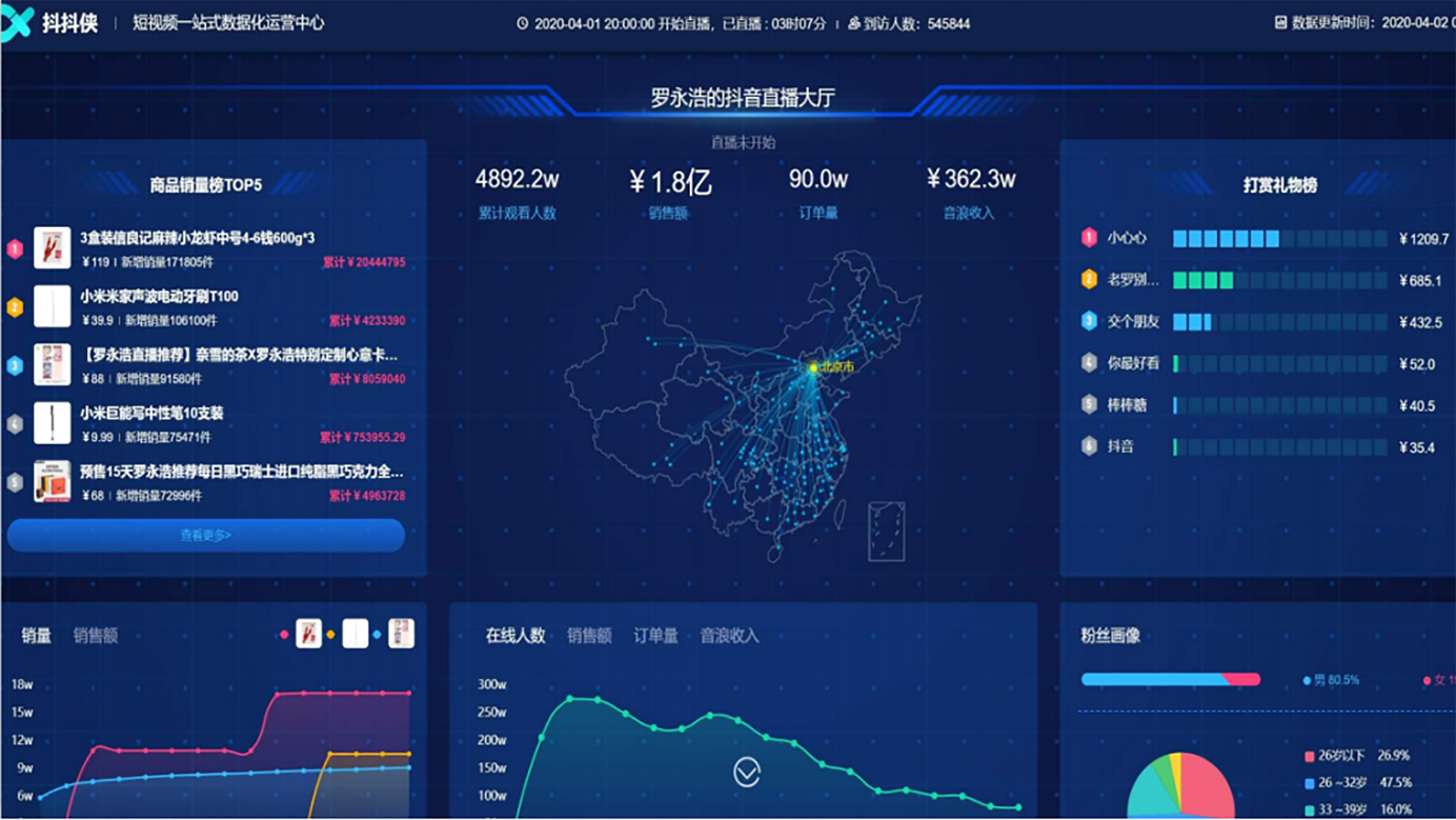The width and height of the screenshot is (1456, 820).
Task: Toggle the 26~32岁 age legend item
Action: 1359,783
